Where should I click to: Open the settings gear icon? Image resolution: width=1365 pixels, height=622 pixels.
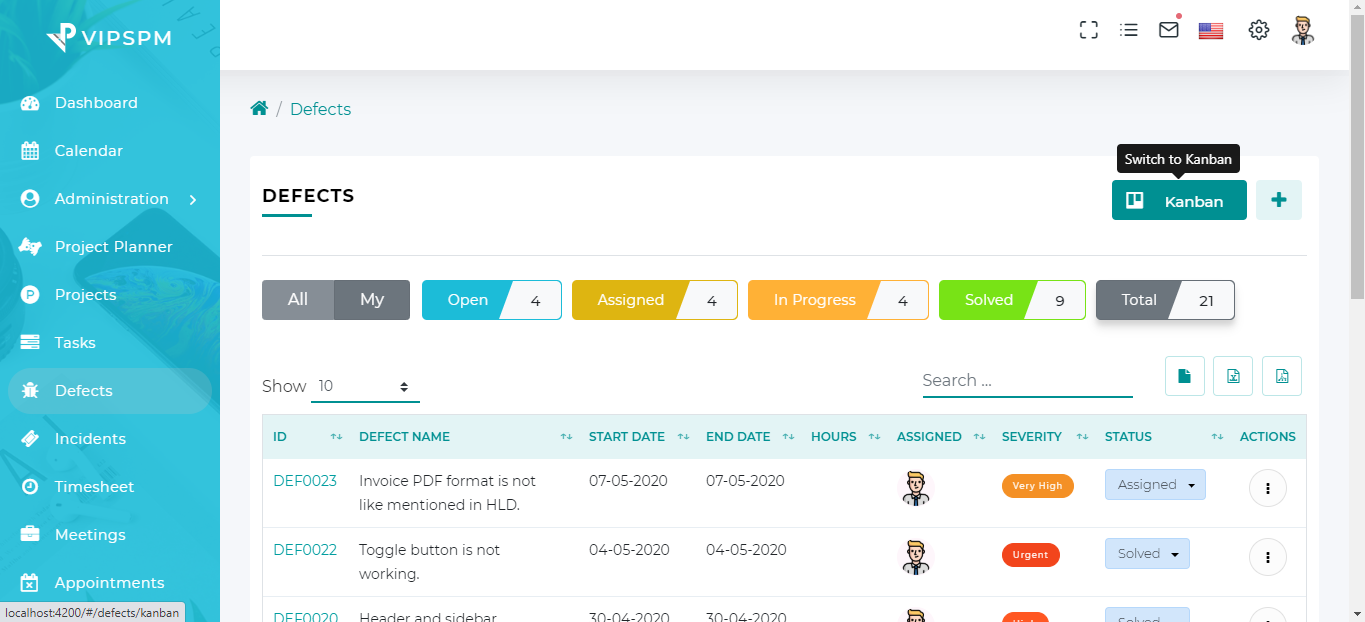1259,30
